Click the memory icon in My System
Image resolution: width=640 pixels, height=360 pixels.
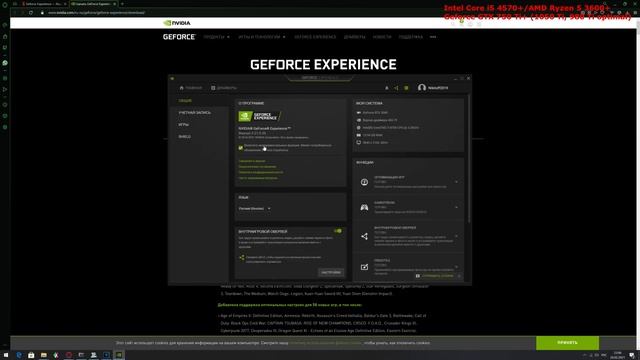click(x=358, y=135)
